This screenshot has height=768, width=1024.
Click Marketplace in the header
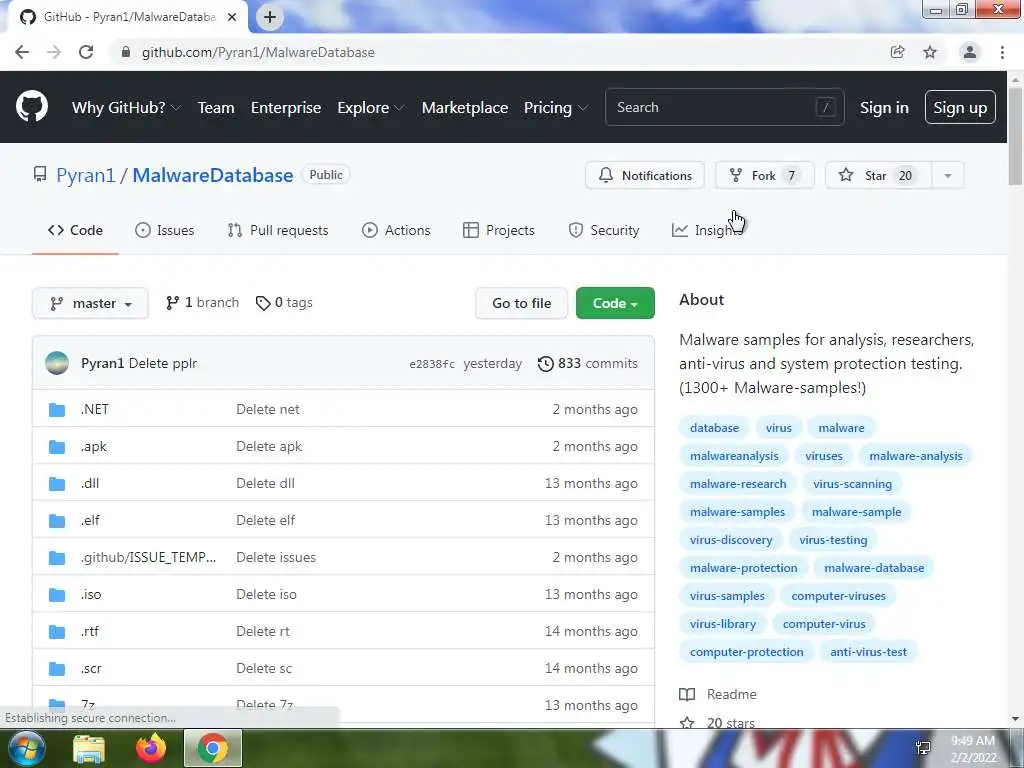point(465,107)
